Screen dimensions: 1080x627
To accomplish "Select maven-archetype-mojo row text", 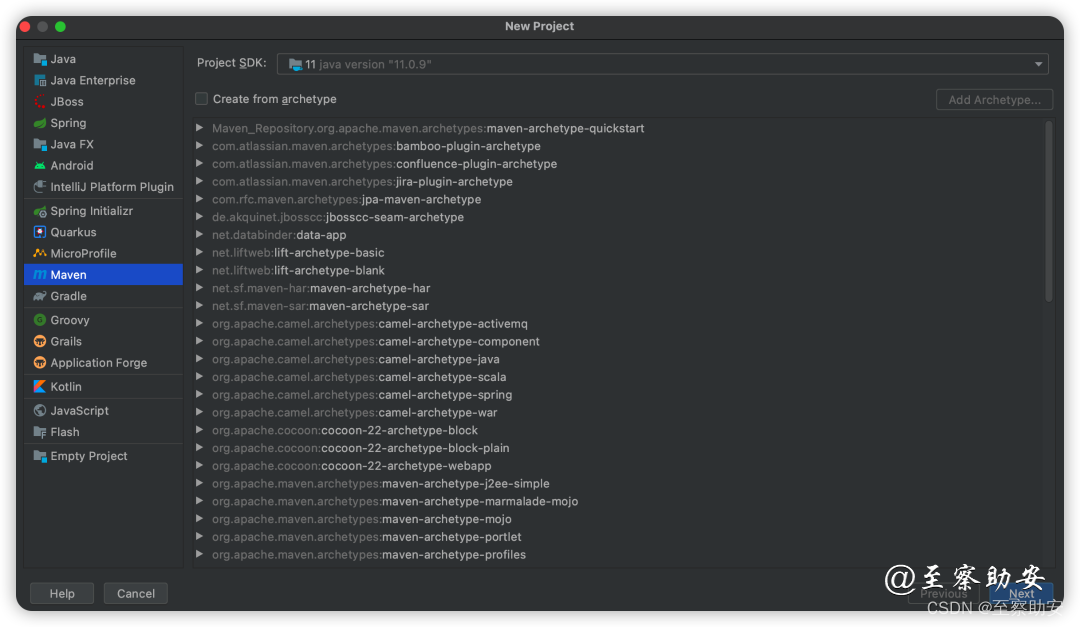I will [362, 520].
